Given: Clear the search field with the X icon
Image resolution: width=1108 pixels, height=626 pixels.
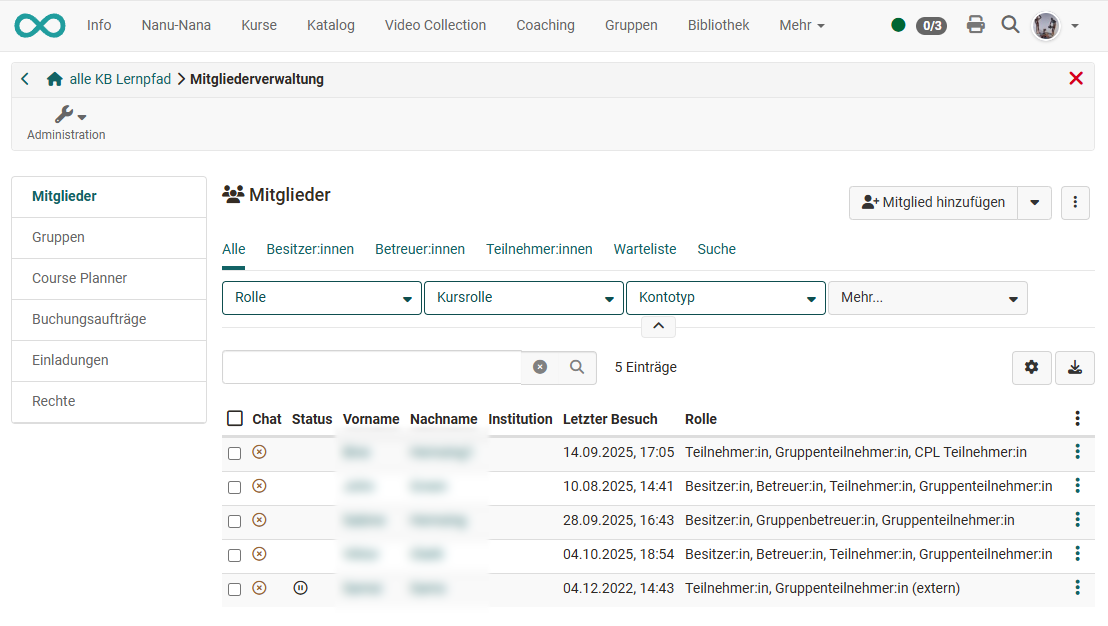Looking at the screenshot, I should coord(540,367).
